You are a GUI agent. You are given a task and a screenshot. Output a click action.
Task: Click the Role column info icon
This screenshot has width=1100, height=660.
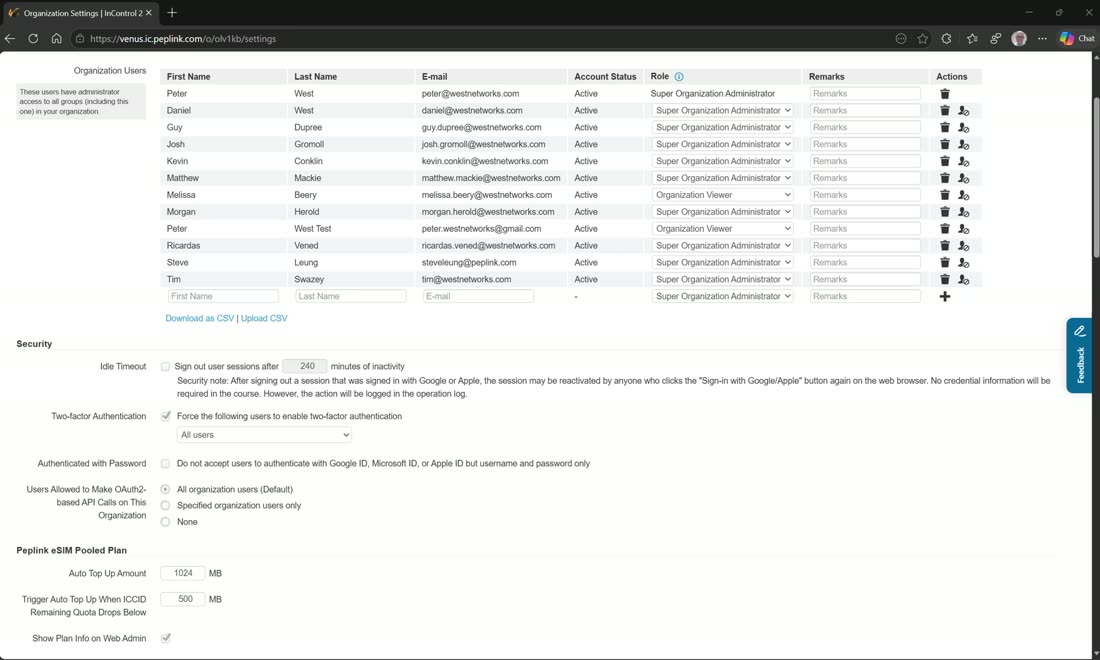coord(678,76)
